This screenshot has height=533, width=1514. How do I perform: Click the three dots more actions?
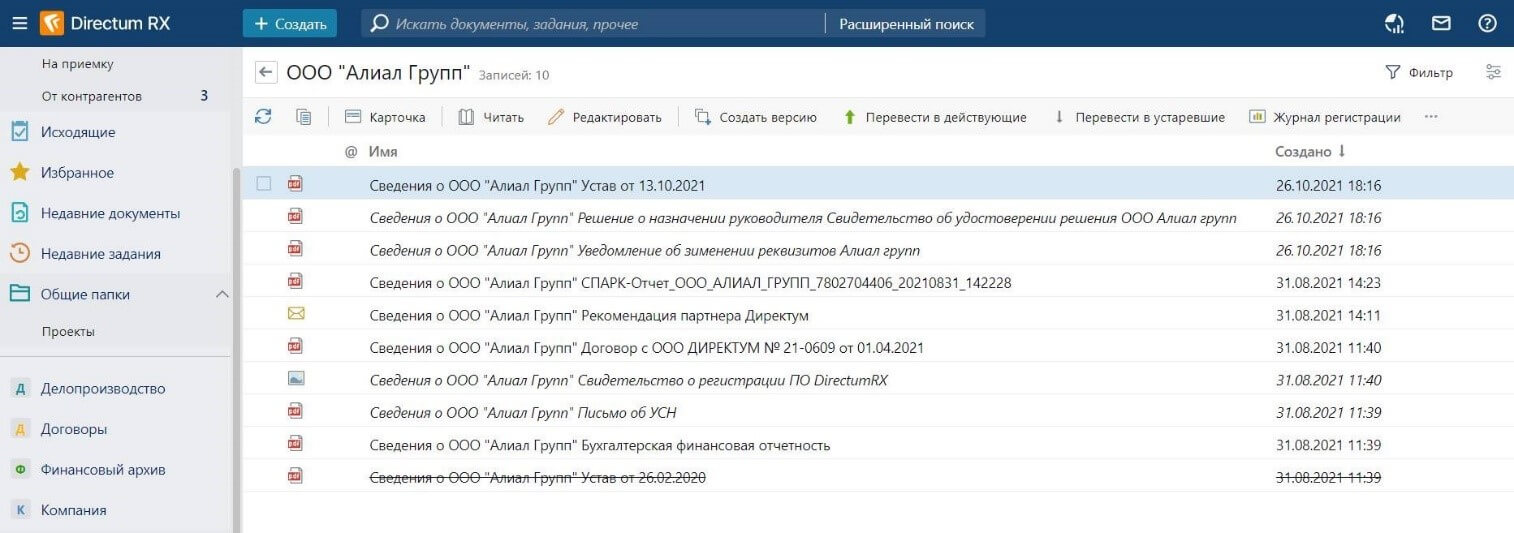(1431, 117)
